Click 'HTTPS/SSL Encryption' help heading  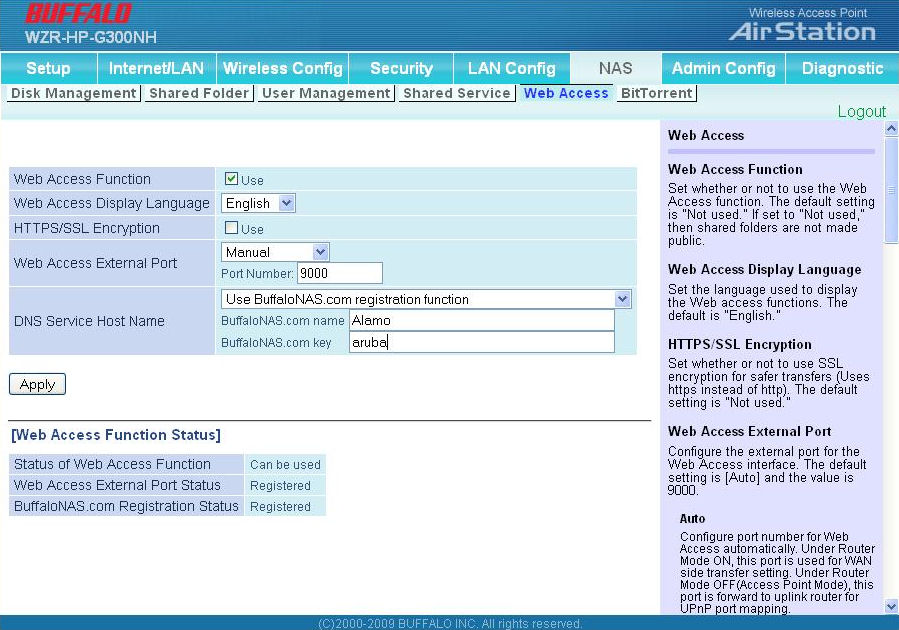[x=740, y=344]
